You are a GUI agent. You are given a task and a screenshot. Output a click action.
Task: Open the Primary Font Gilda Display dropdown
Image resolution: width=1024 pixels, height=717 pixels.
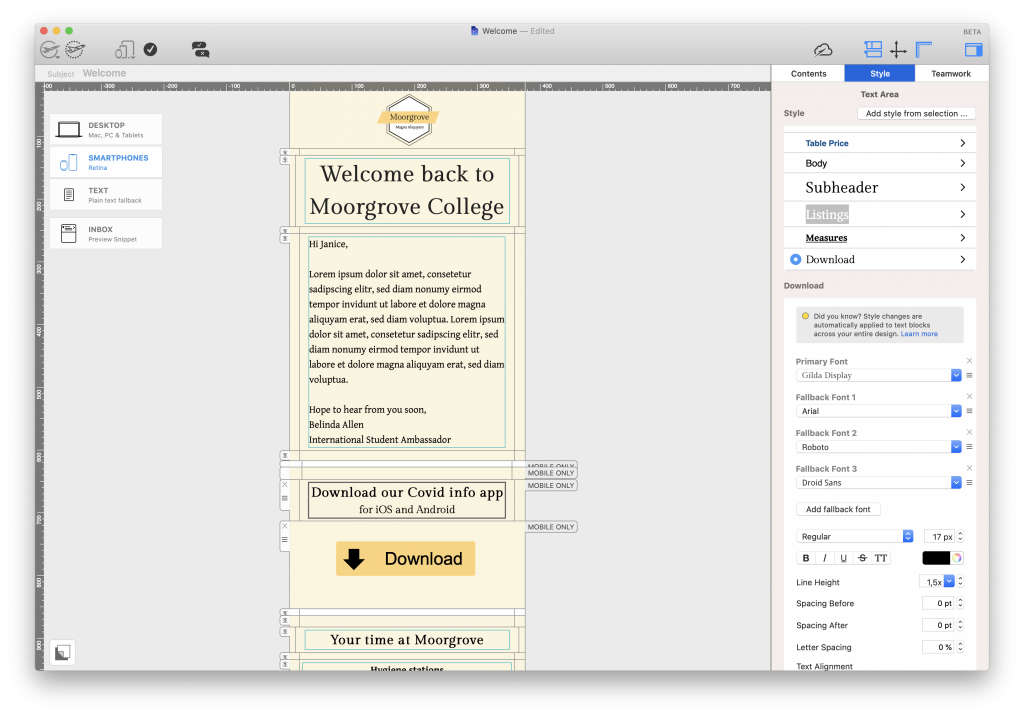click(878, 375)
